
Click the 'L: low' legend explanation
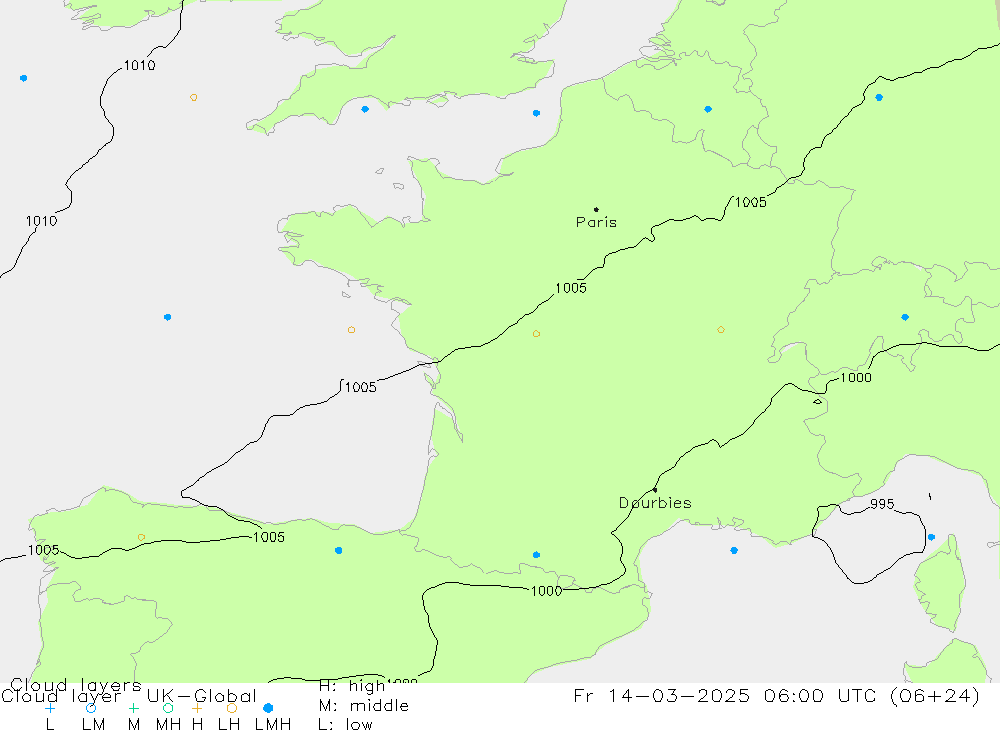tap(345, 725)
